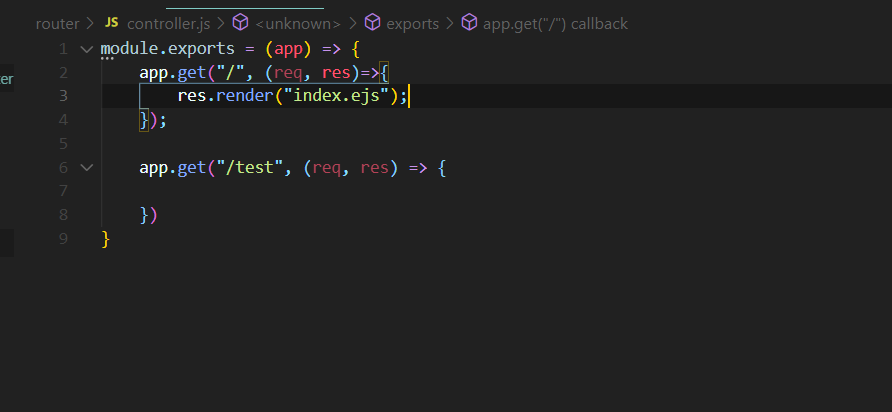Click line number 6 in the gutter
Viewport: 892px width, 412px height.
pos(63,167)
